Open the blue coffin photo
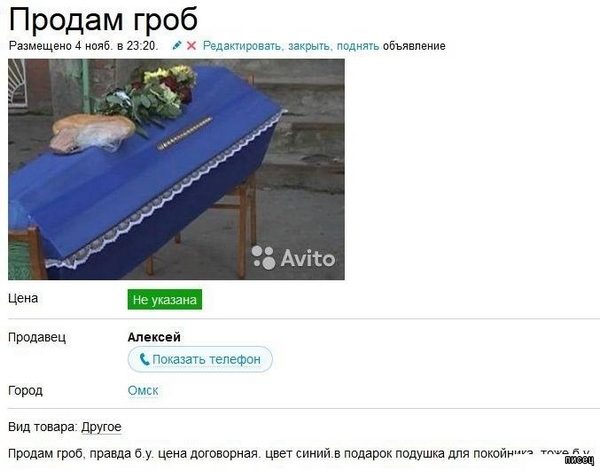Viewport: 600px width, 471px height. tap(176, 169)
